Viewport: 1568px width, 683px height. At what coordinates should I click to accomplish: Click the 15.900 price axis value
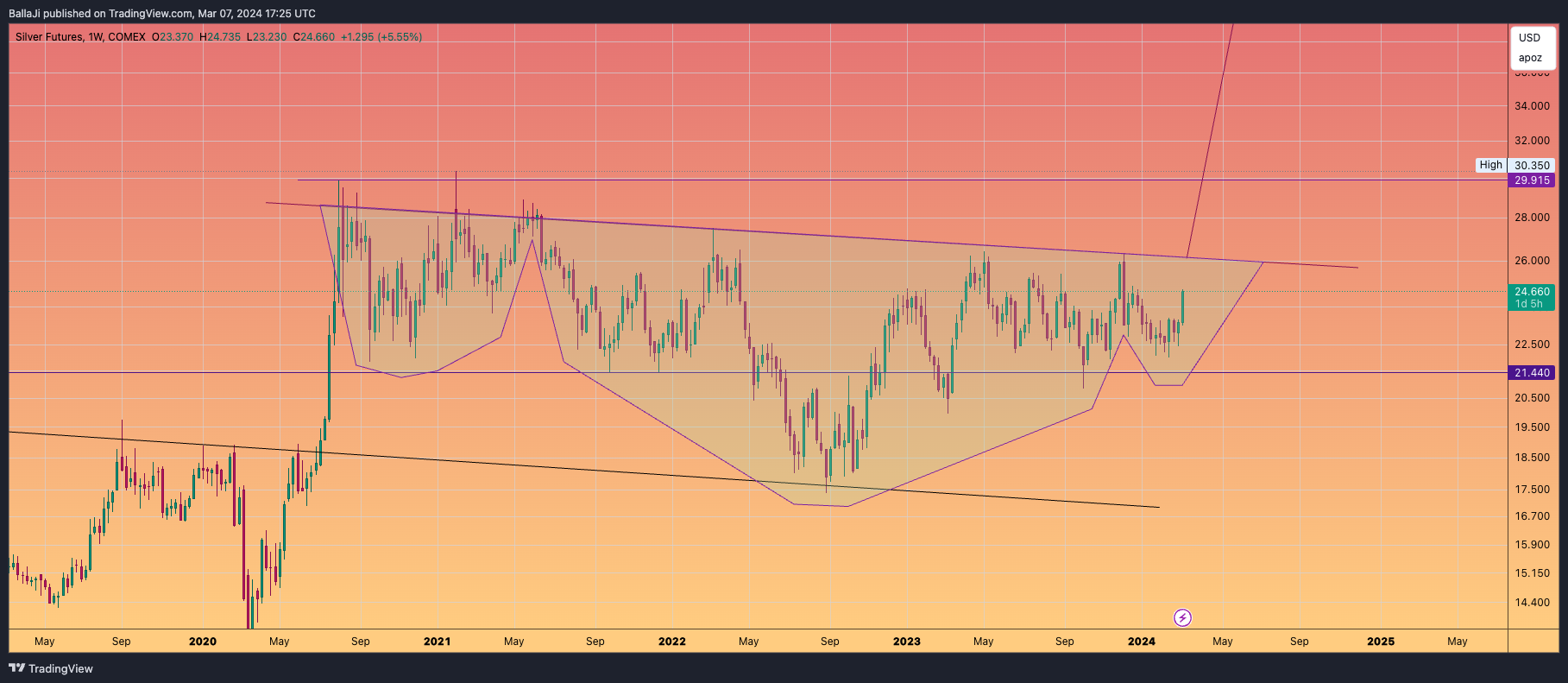click(1532, 545)
